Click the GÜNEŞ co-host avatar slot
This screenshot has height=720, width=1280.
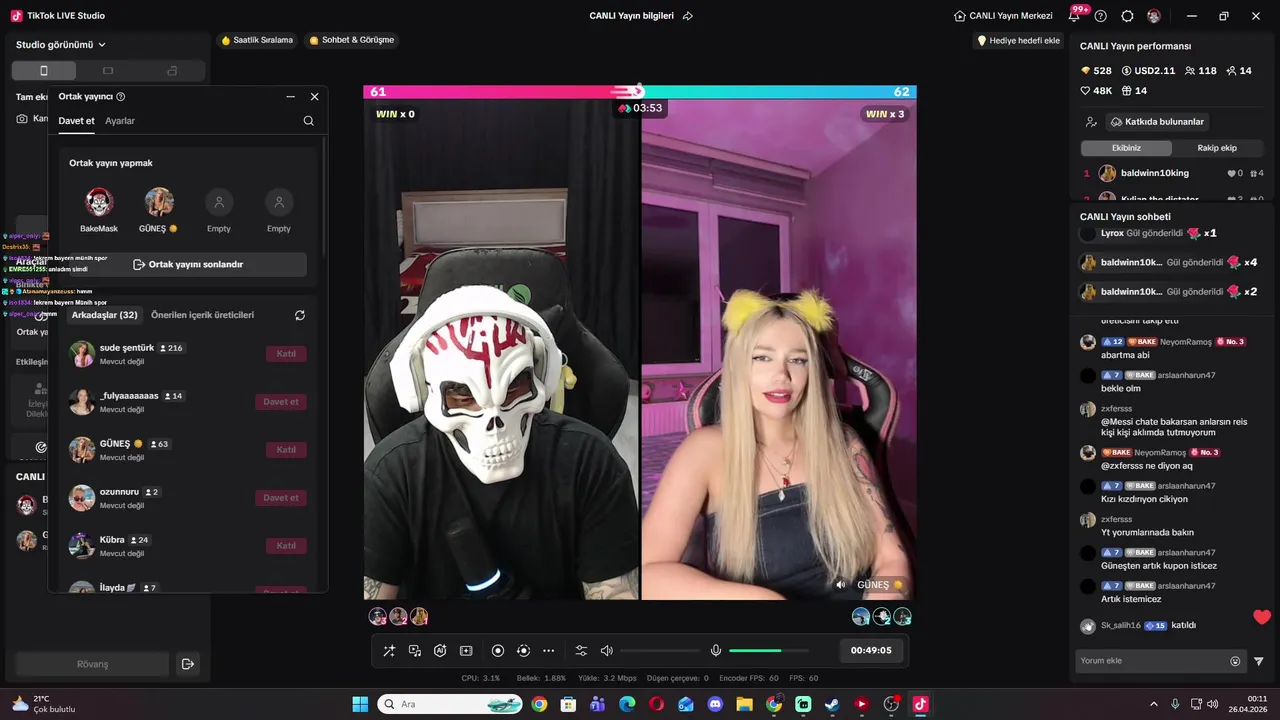click(159, 202)
